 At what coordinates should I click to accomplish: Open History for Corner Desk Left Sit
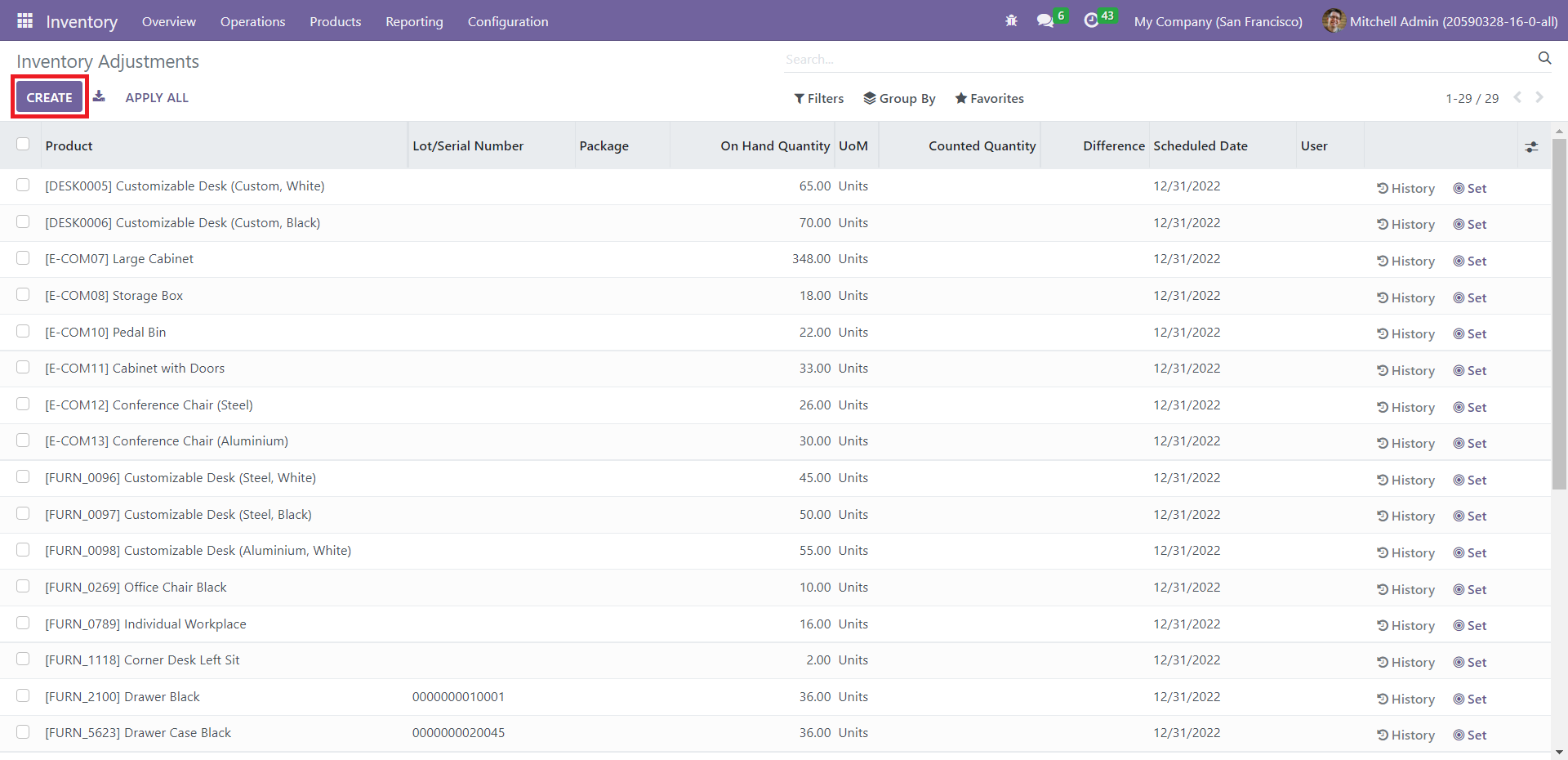[1405, 662]
